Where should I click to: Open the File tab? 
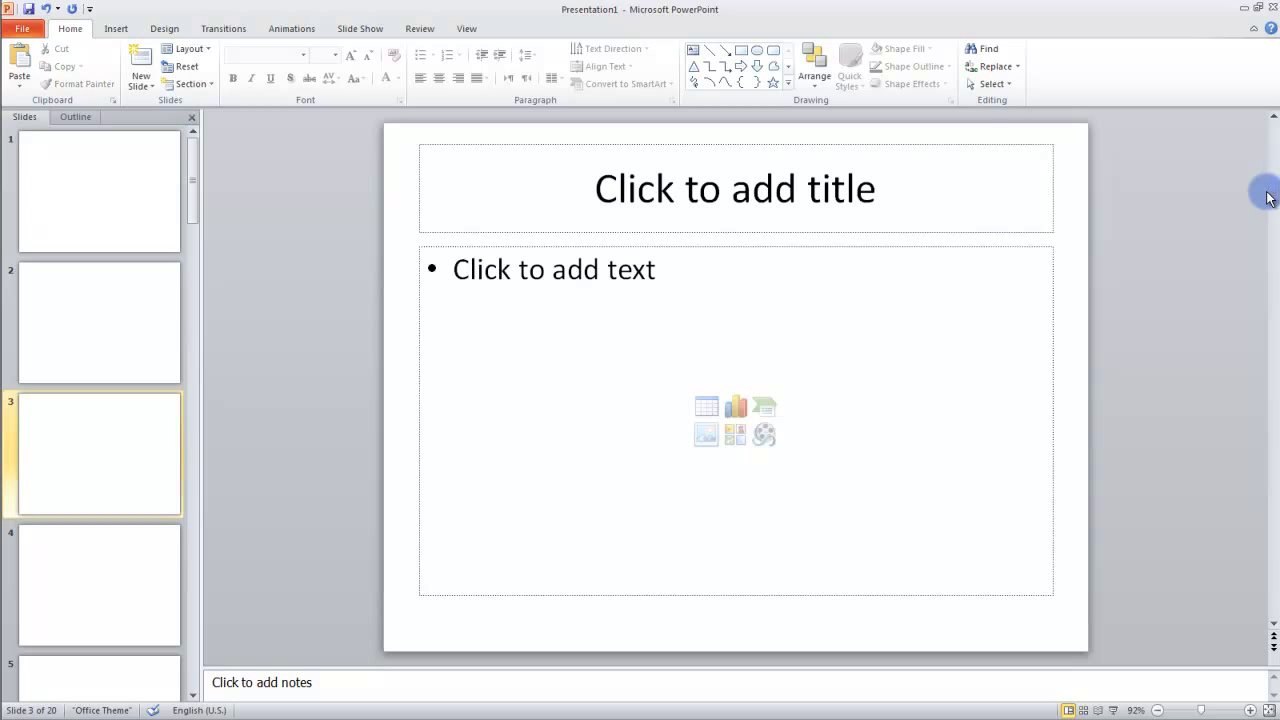point(22,29)
